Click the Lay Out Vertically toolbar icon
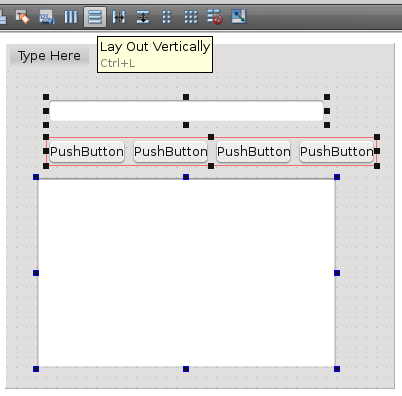402x396 pixels. [x=95, y=17]
